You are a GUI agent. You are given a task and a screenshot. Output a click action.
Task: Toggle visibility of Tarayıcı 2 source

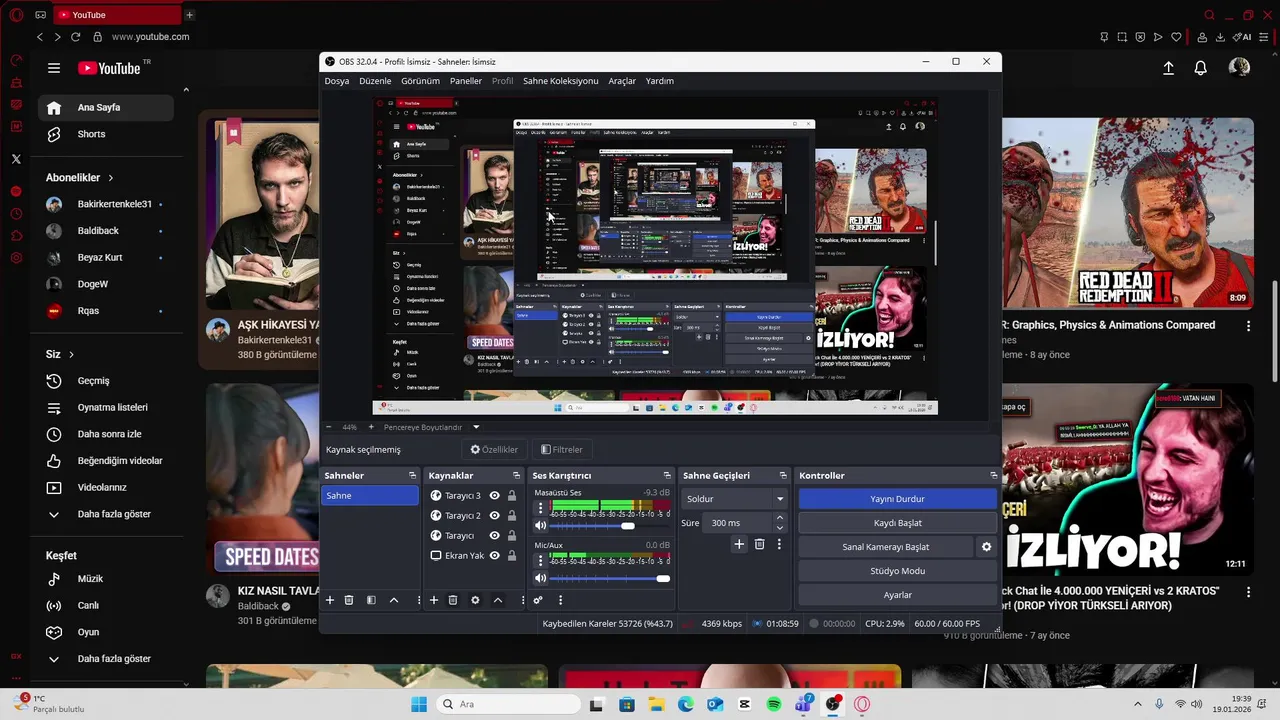click(494, 516)
